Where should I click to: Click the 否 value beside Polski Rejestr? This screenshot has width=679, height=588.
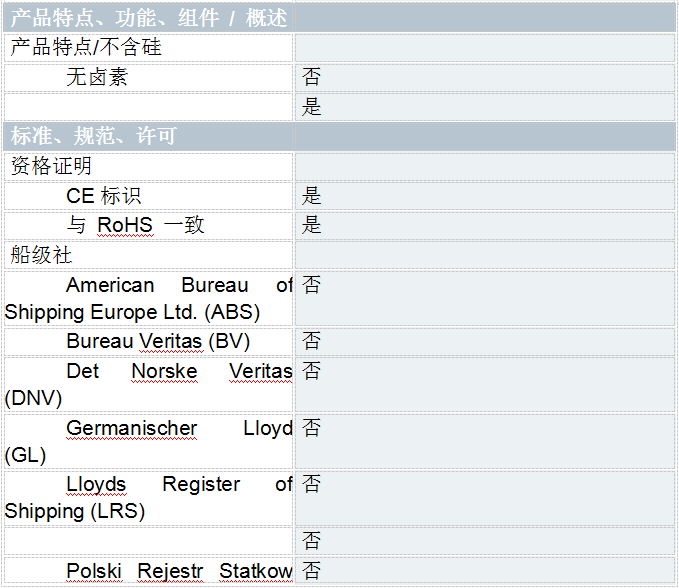pyautogui.click(x=311, y=571)
